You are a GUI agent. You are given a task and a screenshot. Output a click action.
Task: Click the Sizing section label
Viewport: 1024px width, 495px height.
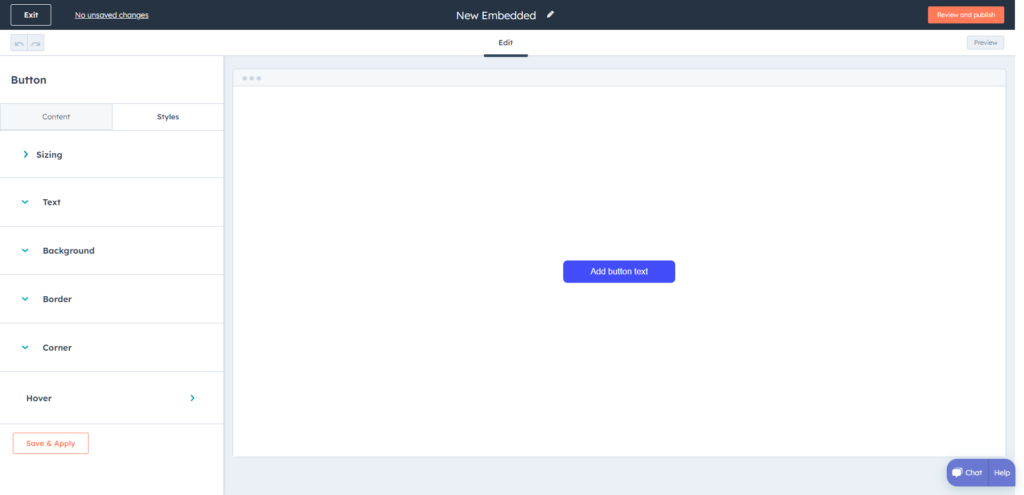pos(50,155)
